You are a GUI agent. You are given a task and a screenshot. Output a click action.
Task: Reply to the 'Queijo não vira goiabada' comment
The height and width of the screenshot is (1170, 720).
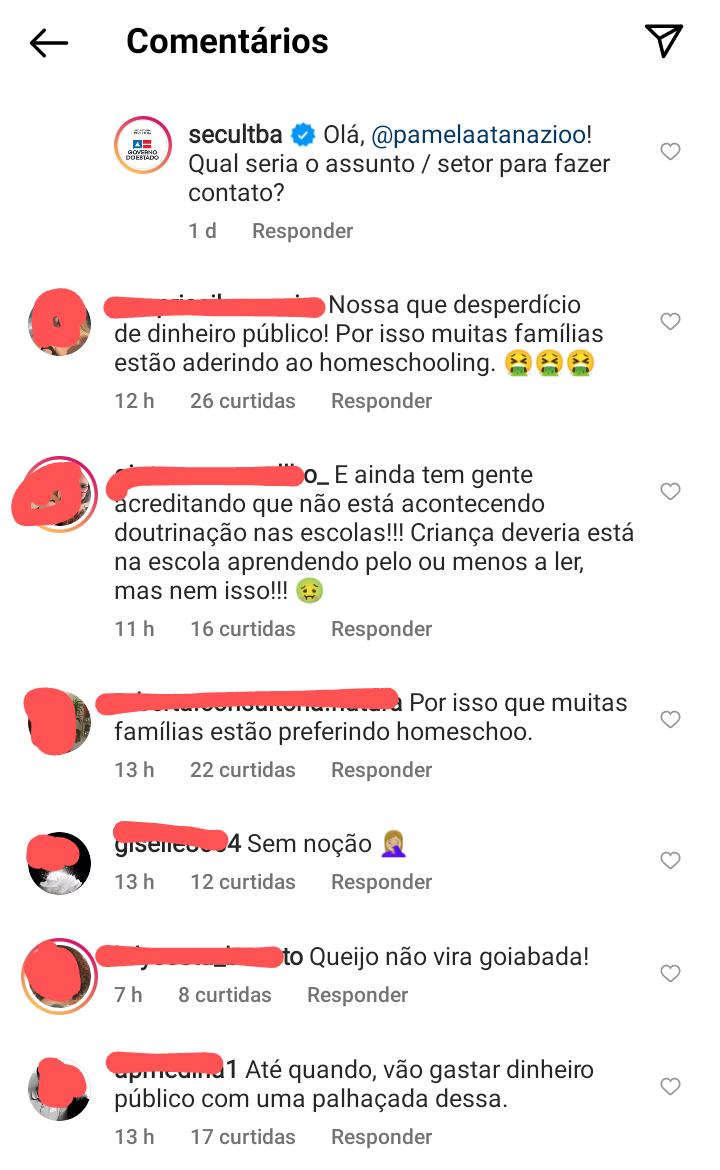[357, 995]
